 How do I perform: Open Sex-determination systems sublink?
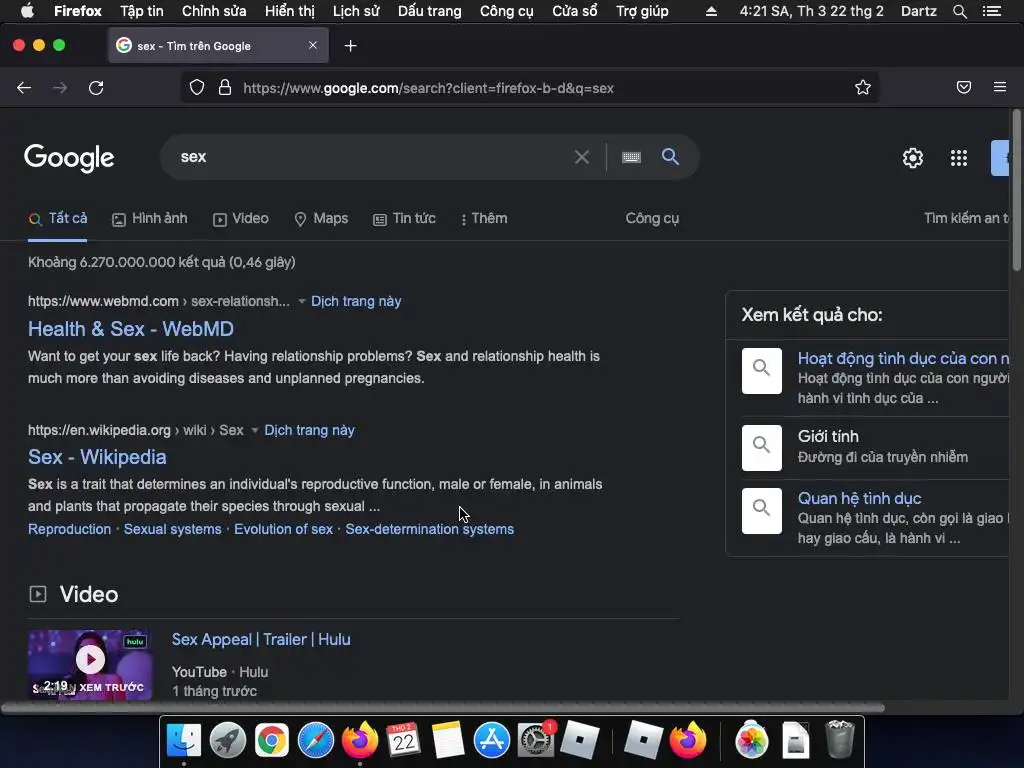[430, 530]
